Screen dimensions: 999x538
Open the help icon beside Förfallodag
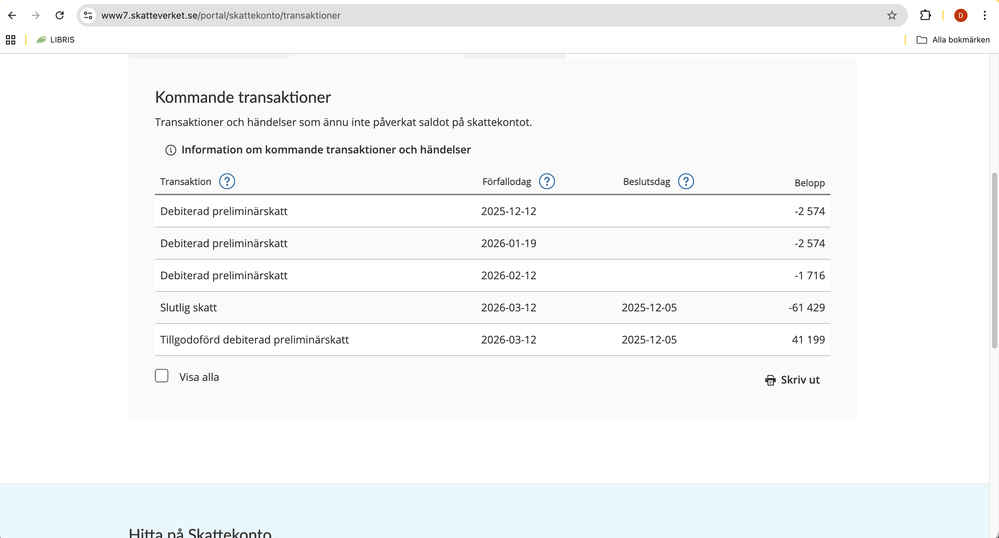pyautogui.click(x=547, y=181)
